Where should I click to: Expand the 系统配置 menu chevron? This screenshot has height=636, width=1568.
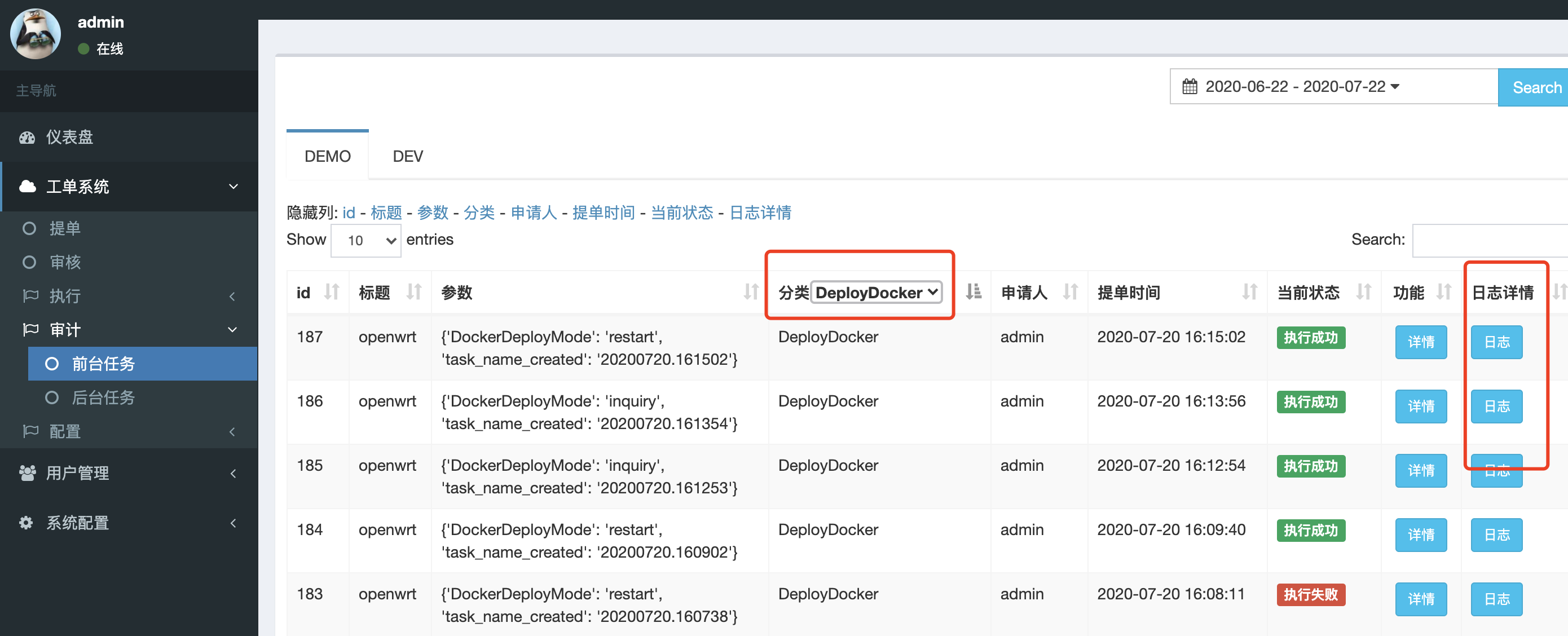(x=233, y=523)
